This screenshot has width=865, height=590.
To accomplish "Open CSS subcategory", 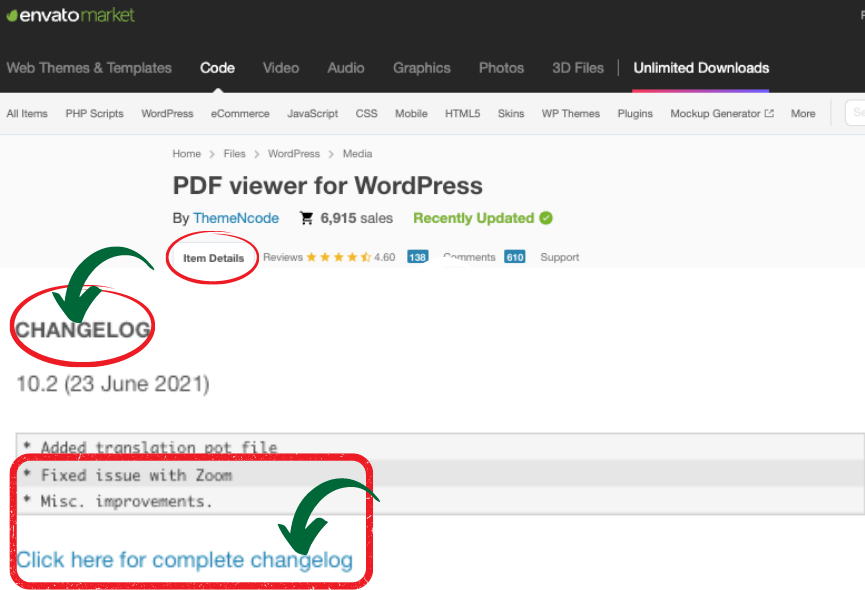I will pos(366,114).
